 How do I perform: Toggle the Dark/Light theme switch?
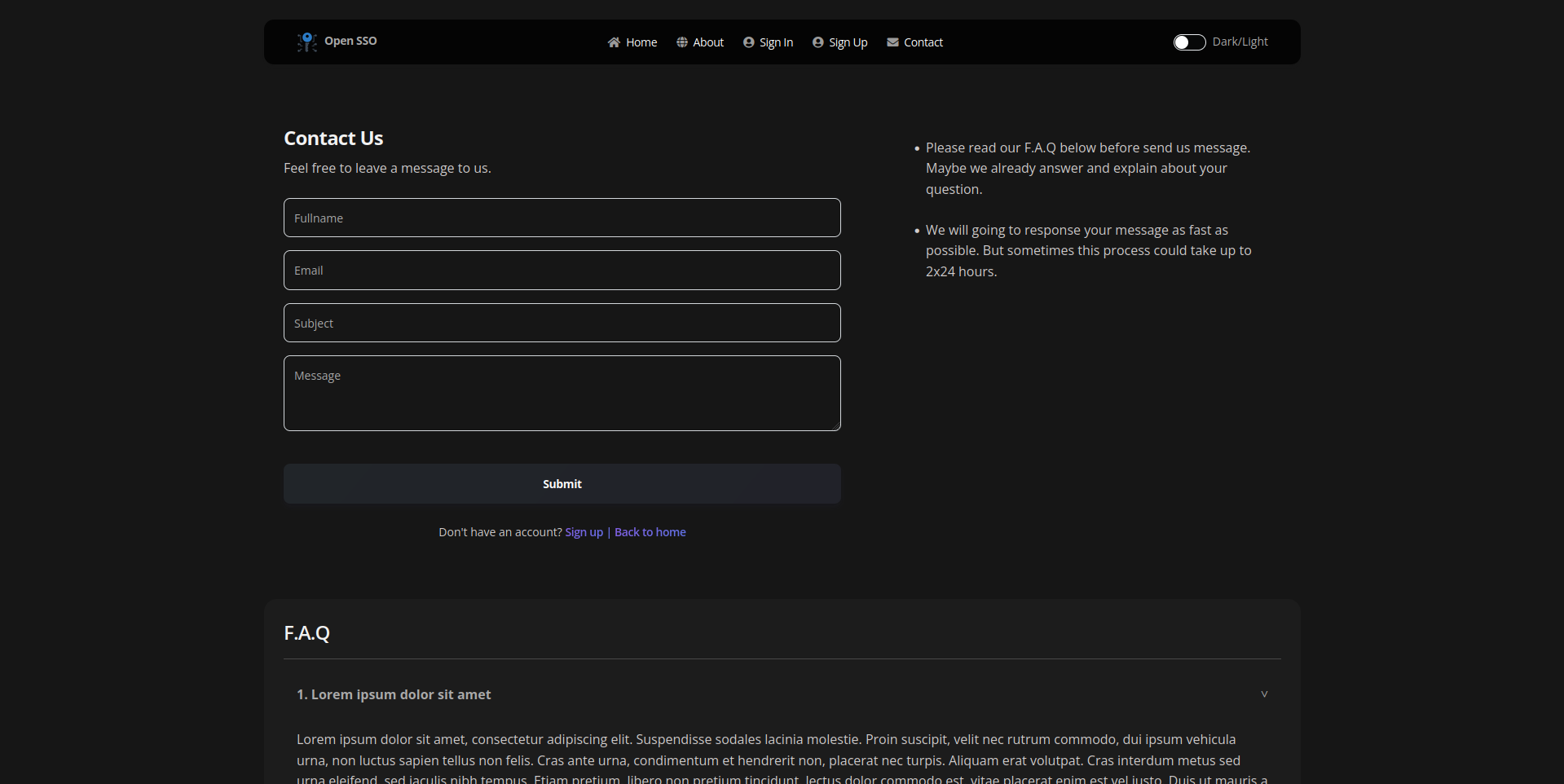click(1189, 42)
